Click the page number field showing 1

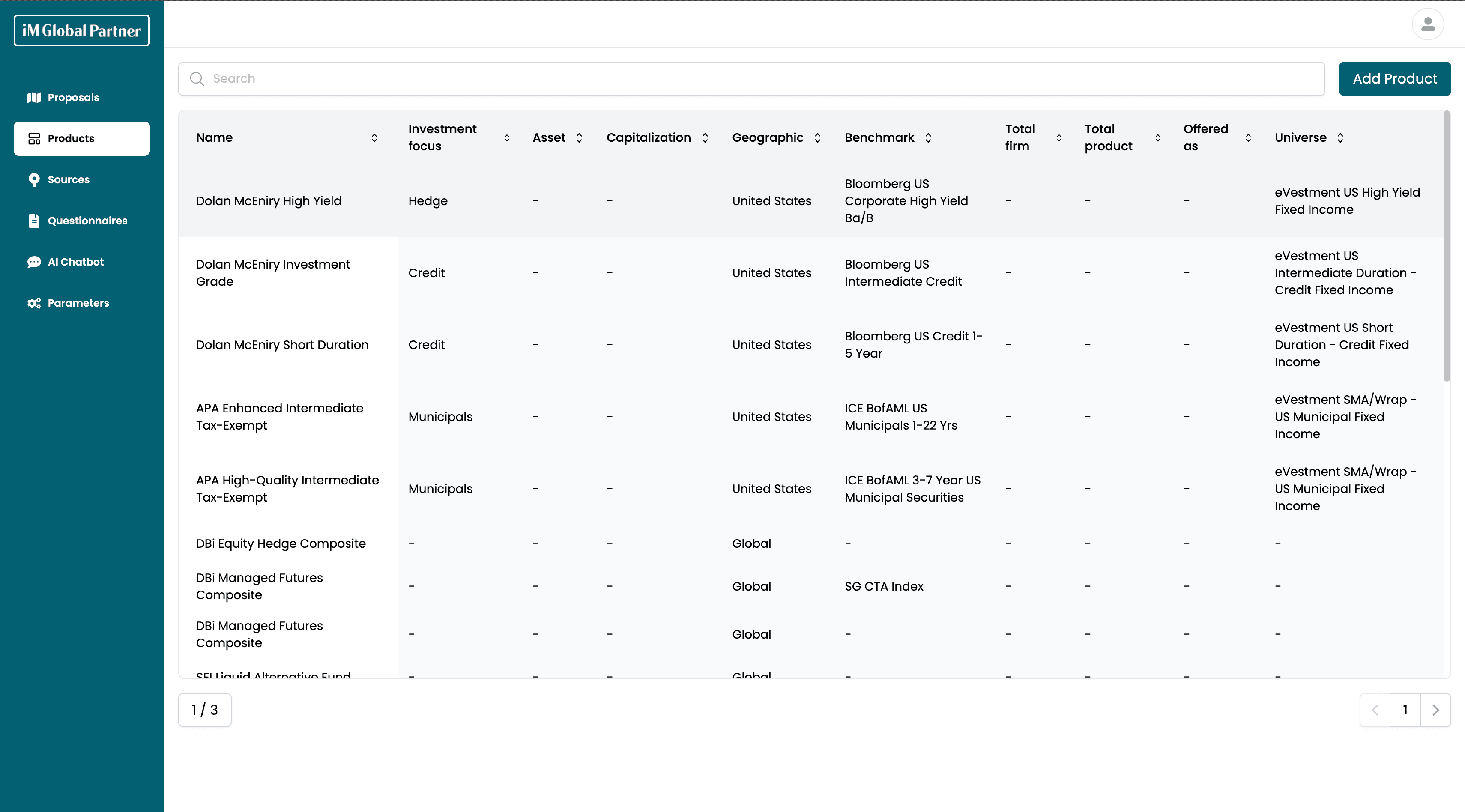1405,710
